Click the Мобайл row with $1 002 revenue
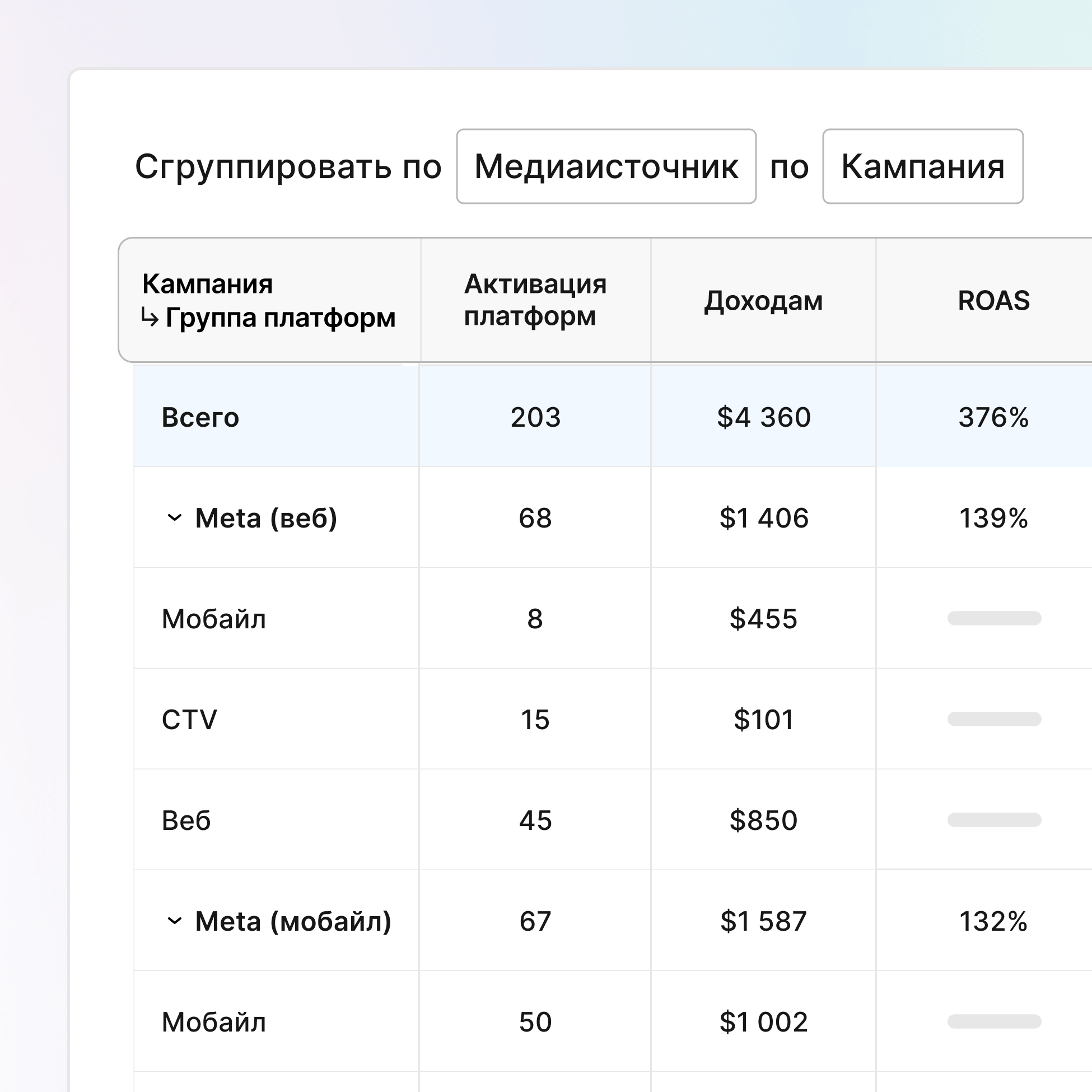Image resolution: width=1092 pixels, height=1092 pixels. point(214,1022)
